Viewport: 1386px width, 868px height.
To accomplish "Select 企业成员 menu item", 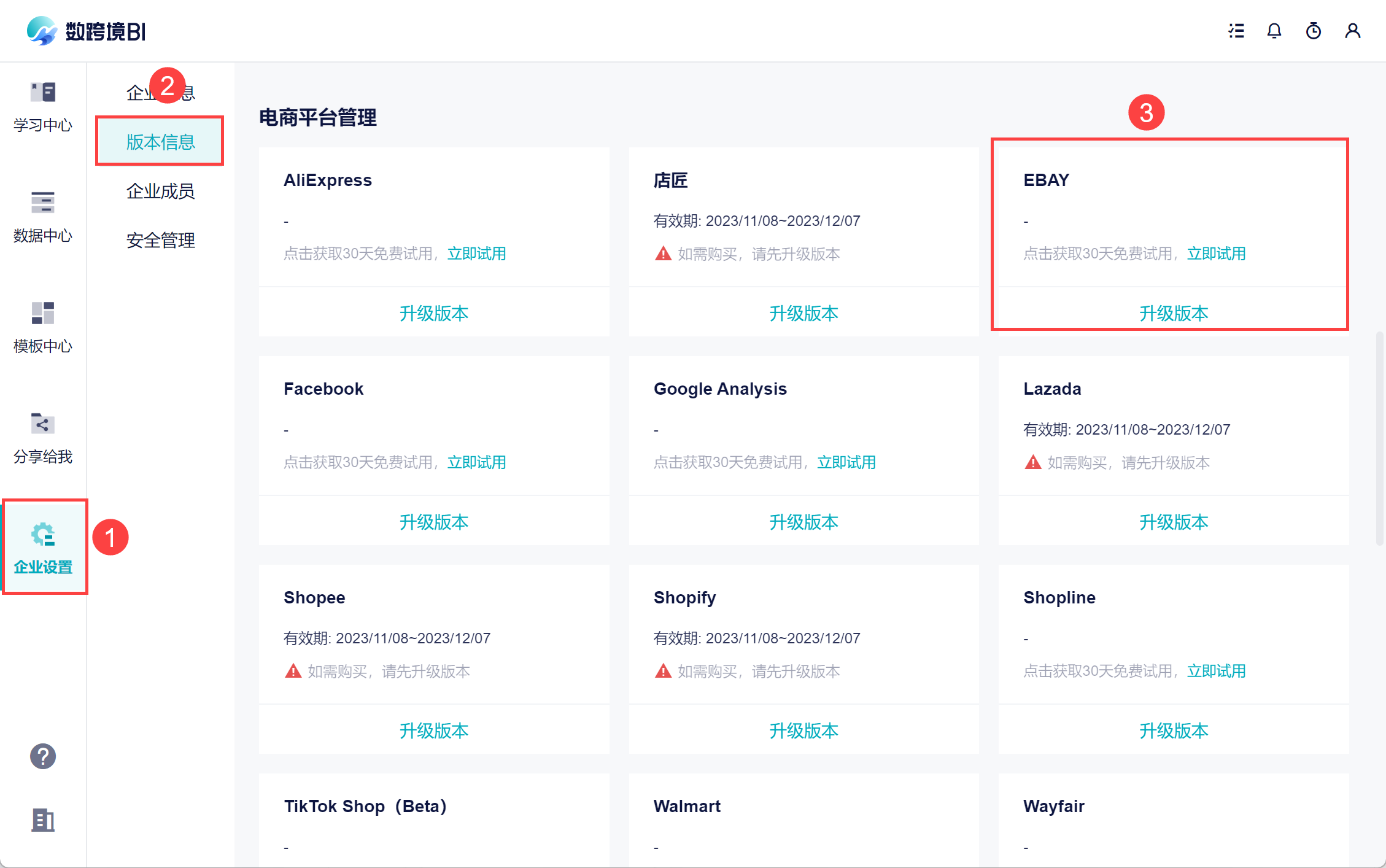I will click(160, 191).
